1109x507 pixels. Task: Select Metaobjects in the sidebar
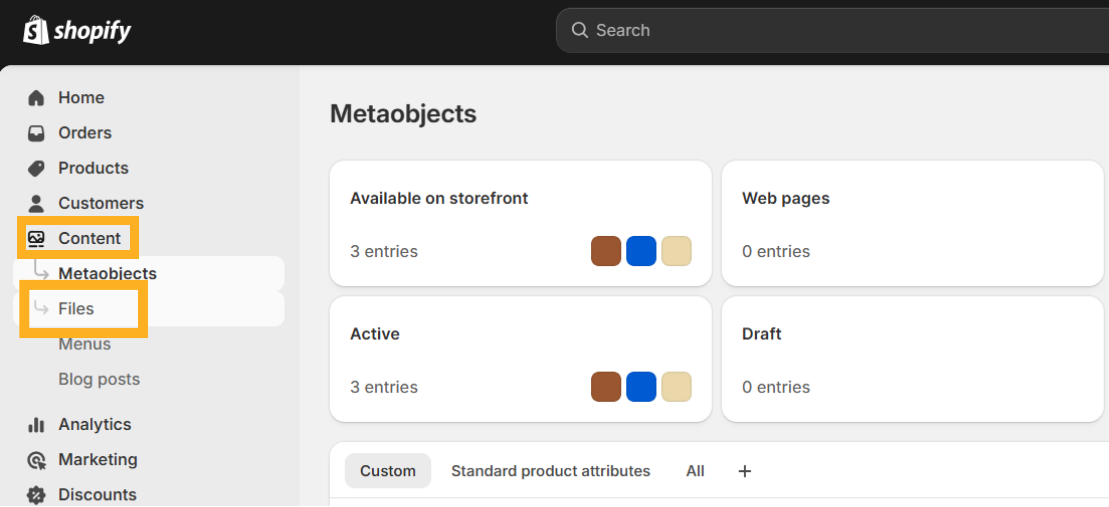point(107,273)
